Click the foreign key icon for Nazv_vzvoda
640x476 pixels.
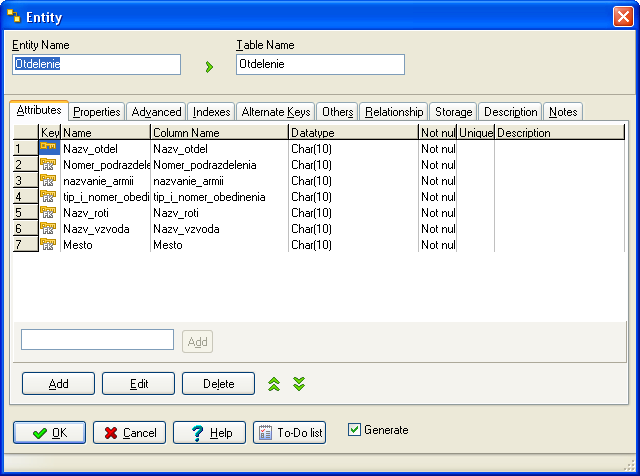(x=48, y=228)
